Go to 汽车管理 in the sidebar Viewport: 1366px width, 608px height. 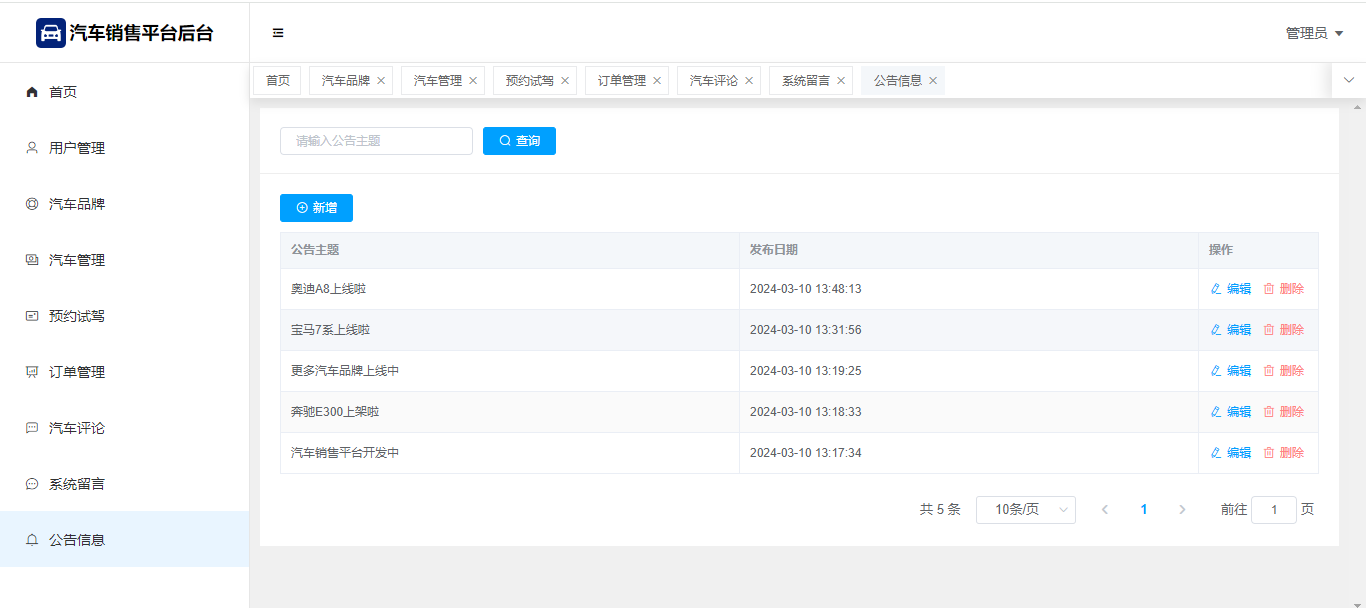77,260
